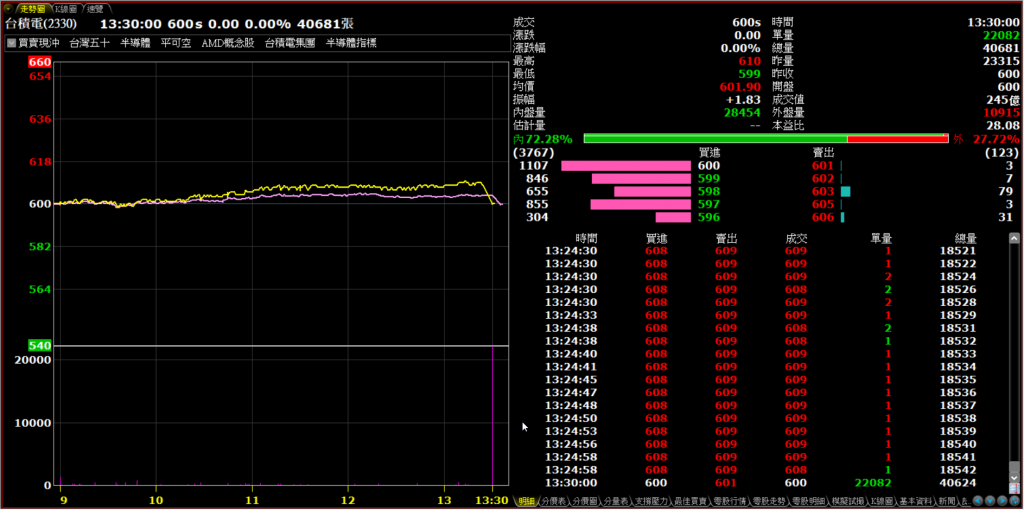Click the 總量 column header in trade list

click(x=965, y=238)
